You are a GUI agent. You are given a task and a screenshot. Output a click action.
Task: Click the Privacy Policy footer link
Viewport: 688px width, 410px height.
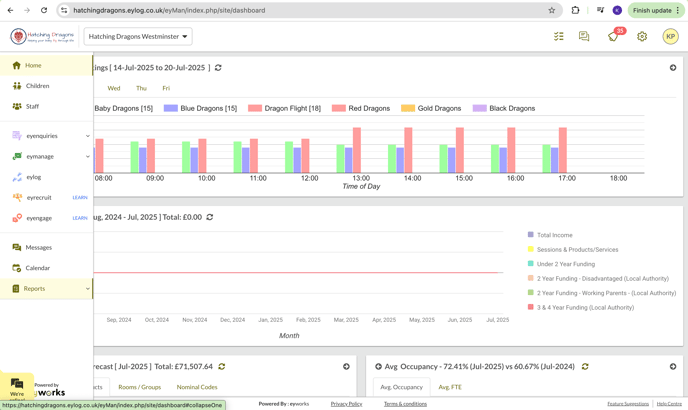[346, 404]
